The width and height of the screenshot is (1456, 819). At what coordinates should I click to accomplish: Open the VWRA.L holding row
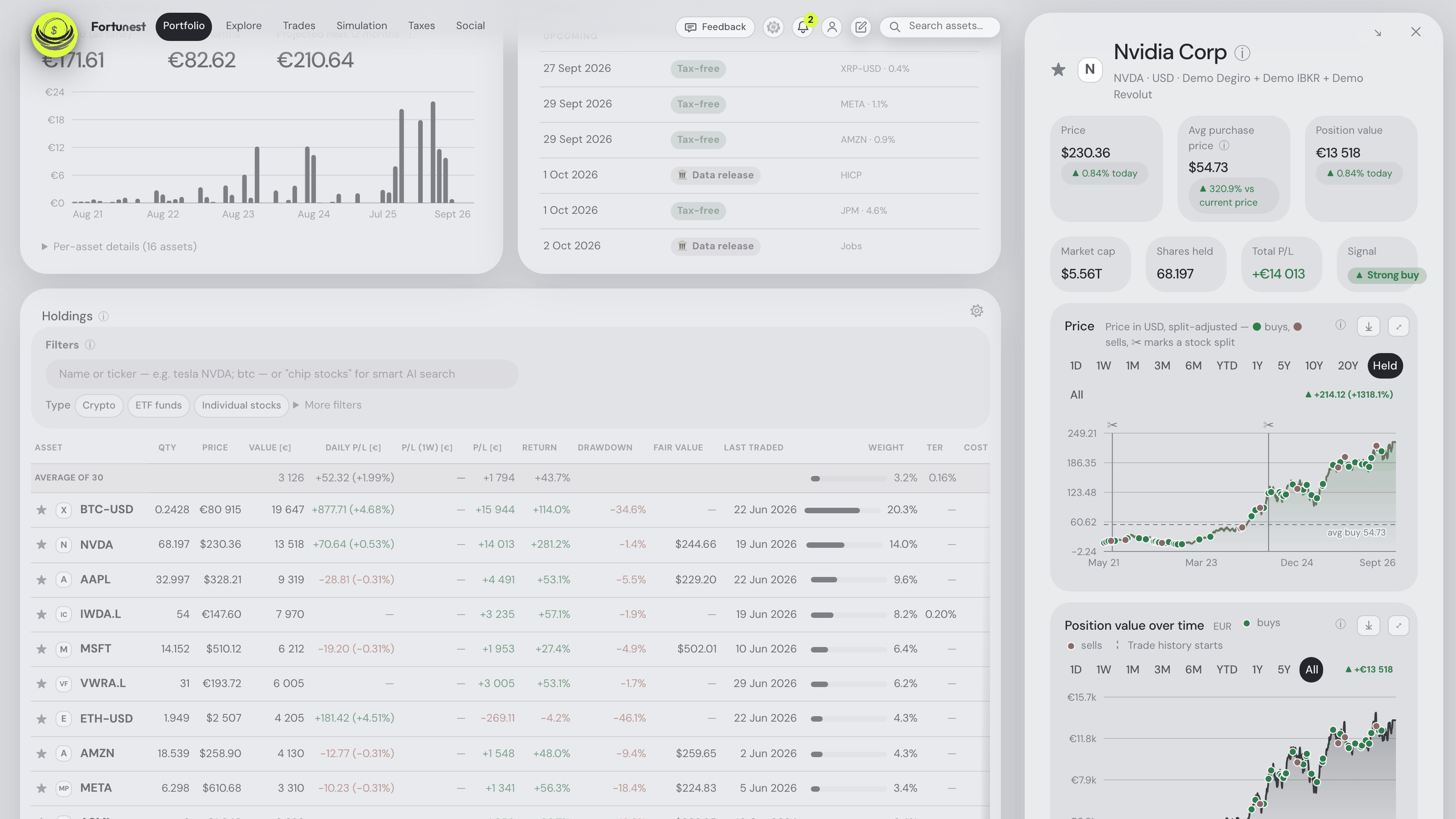point(511,684)
